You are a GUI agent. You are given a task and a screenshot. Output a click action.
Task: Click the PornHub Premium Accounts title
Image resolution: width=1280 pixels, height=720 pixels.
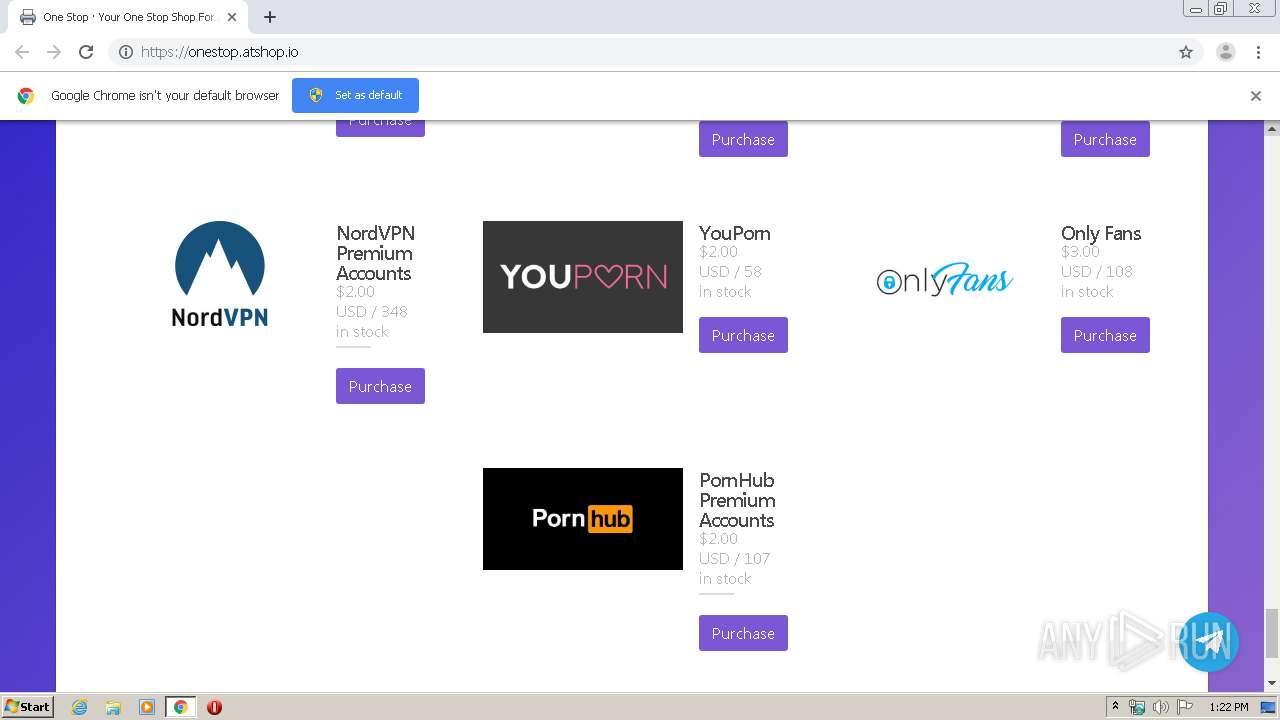(x=737, y=500)
